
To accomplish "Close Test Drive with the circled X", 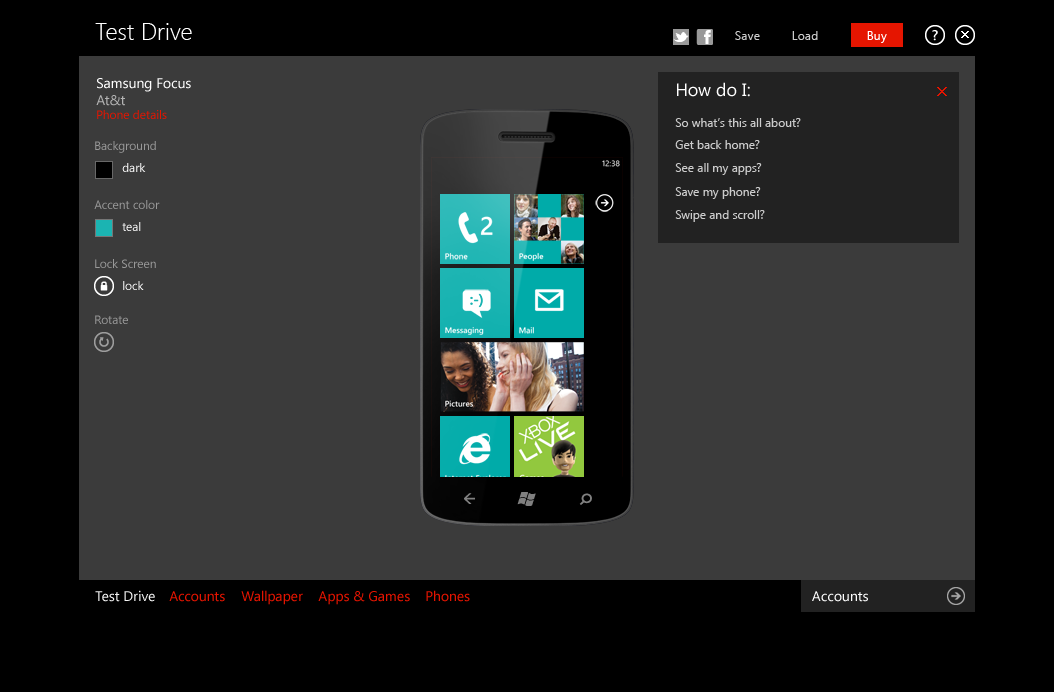I will [965, 35].
